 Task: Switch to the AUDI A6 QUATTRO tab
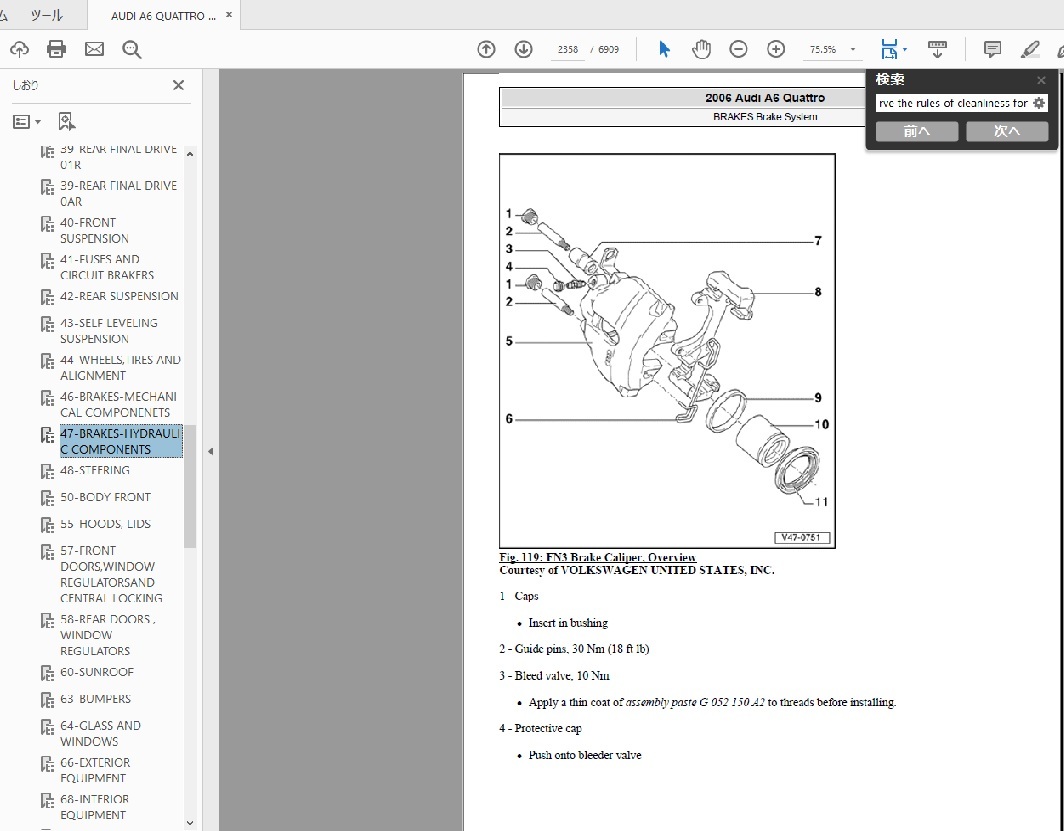click(x=163, y=16)
